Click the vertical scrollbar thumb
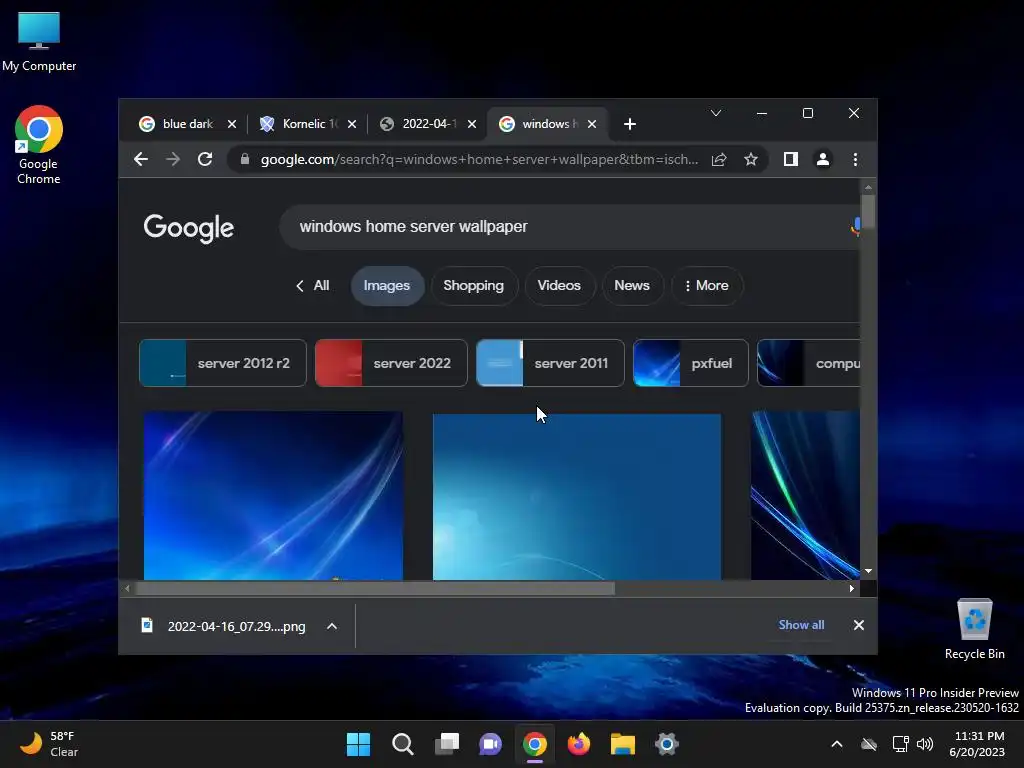The width and height of the screenshot is (1024, 768). [868, 212]
